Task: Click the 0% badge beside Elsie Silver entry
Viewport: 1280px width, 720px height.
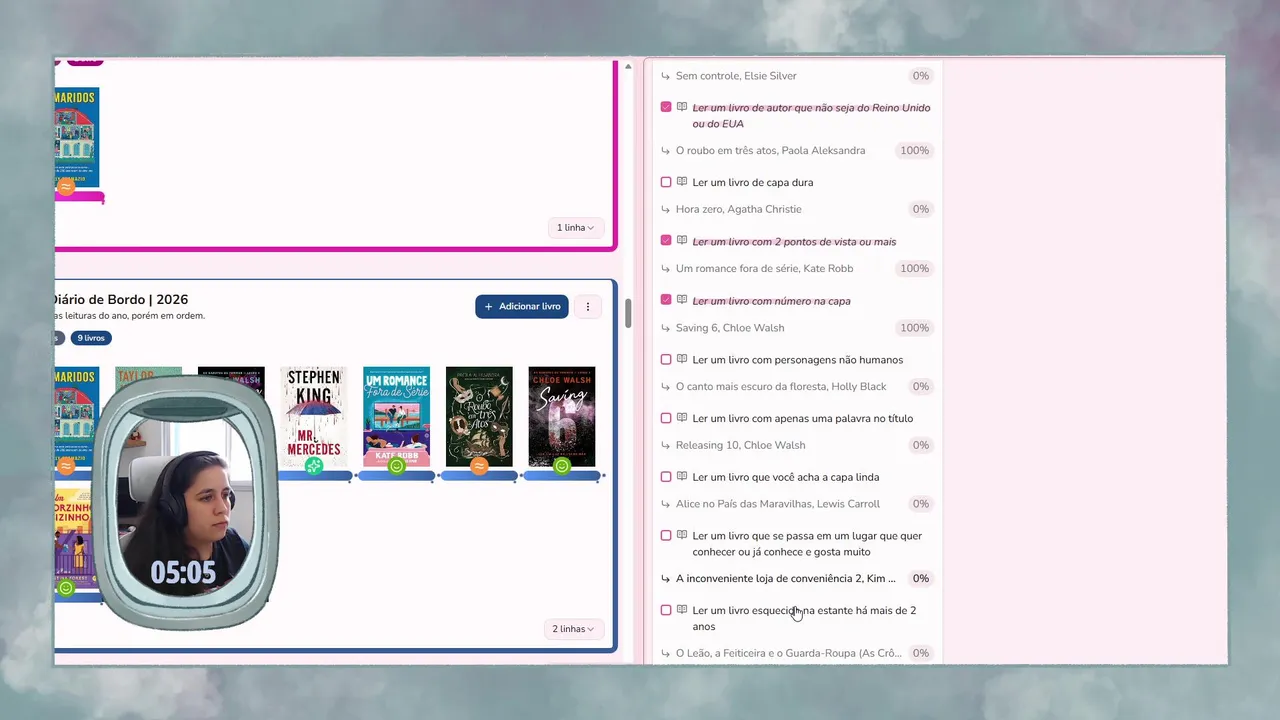Action: point(920,76)
